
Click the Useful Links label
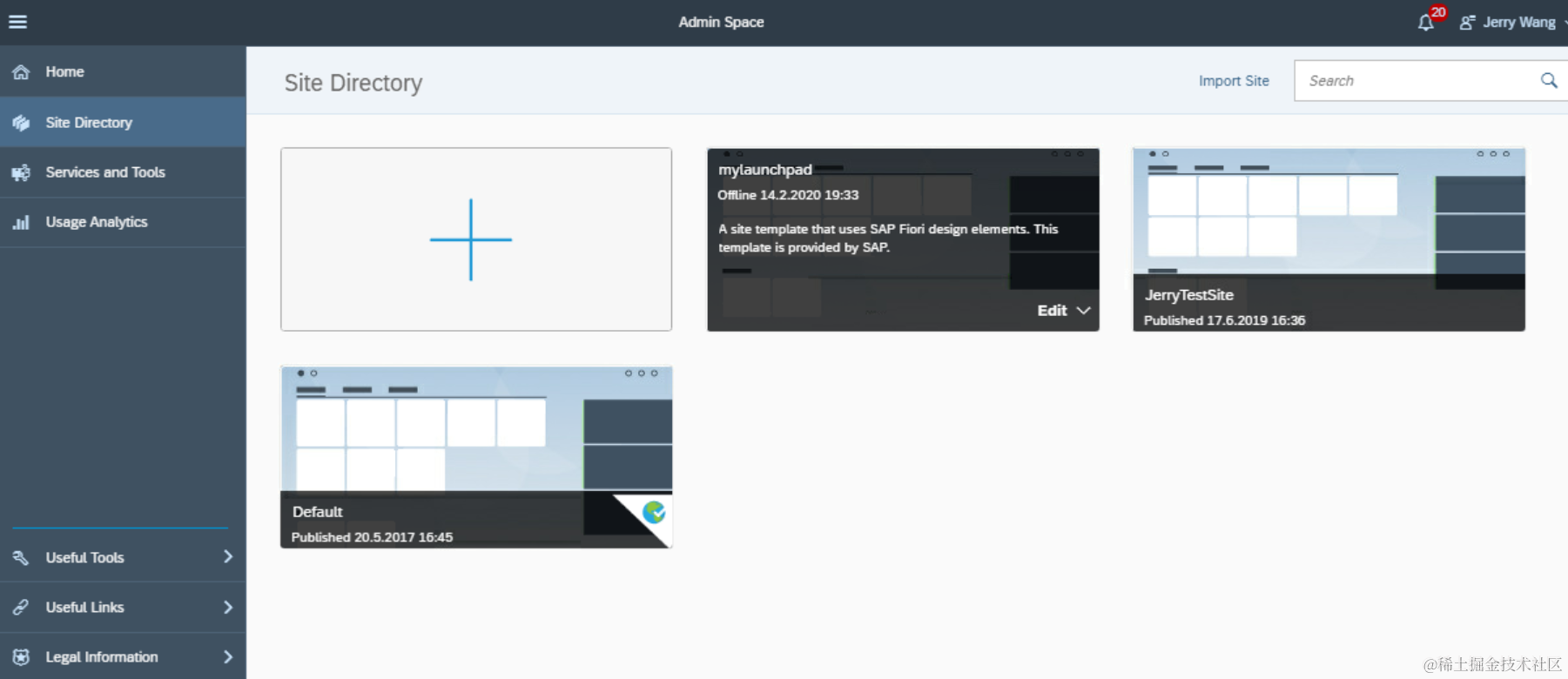point(84,608)
